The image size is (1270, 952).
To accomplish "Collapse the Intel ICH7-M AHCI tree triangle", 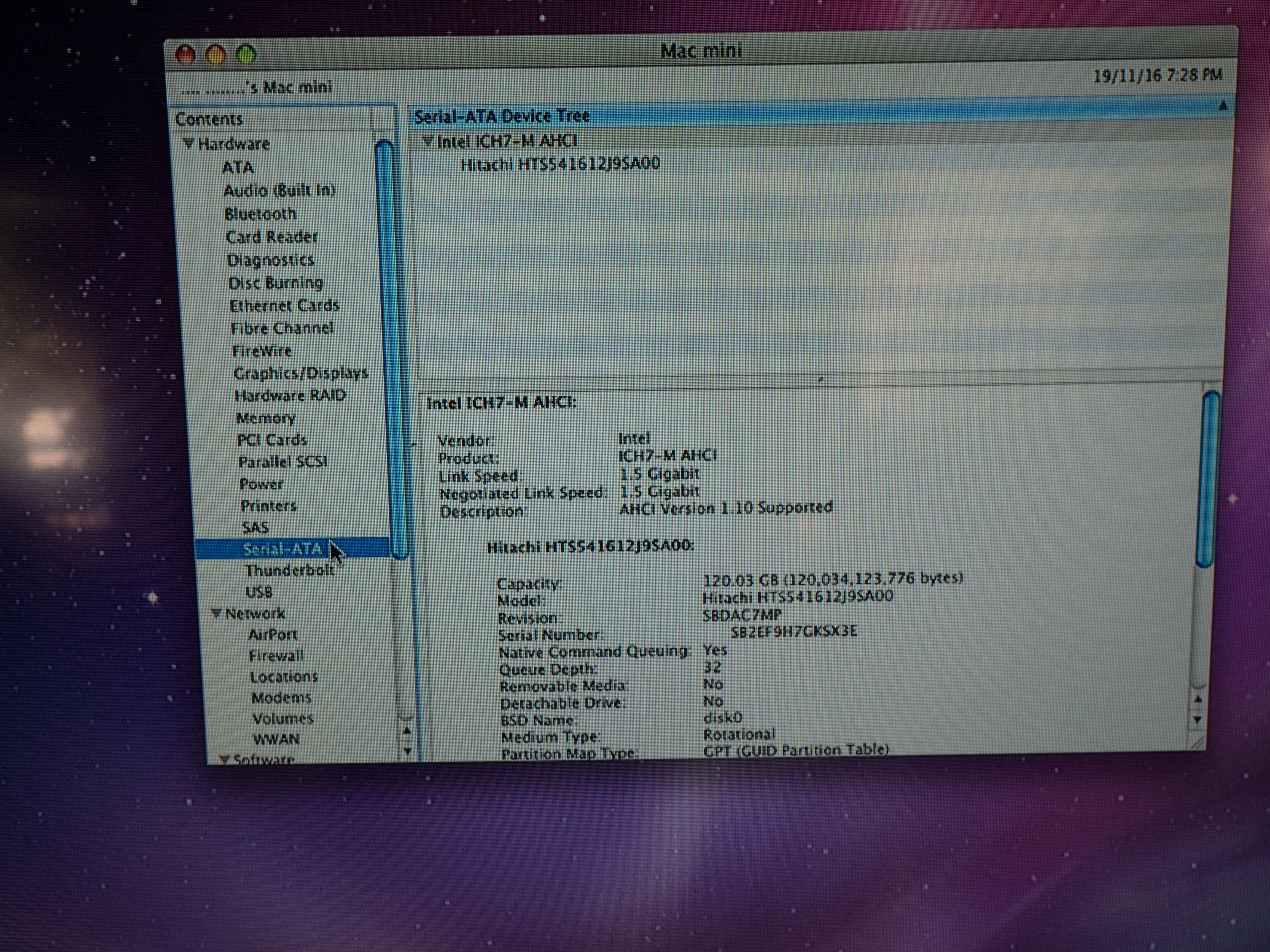I will [x=428, y=140].
